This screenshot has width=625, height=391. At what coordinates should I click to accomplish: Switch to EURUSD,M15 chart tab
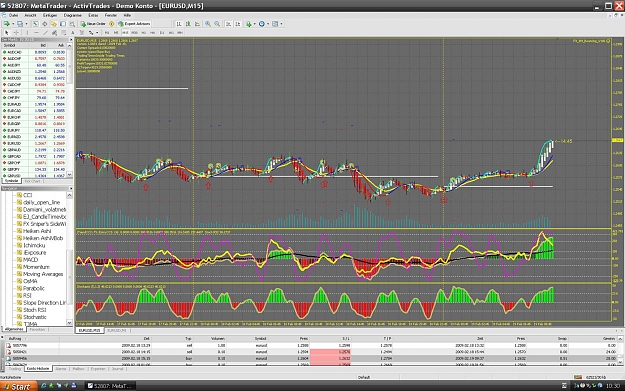point(89,330)
